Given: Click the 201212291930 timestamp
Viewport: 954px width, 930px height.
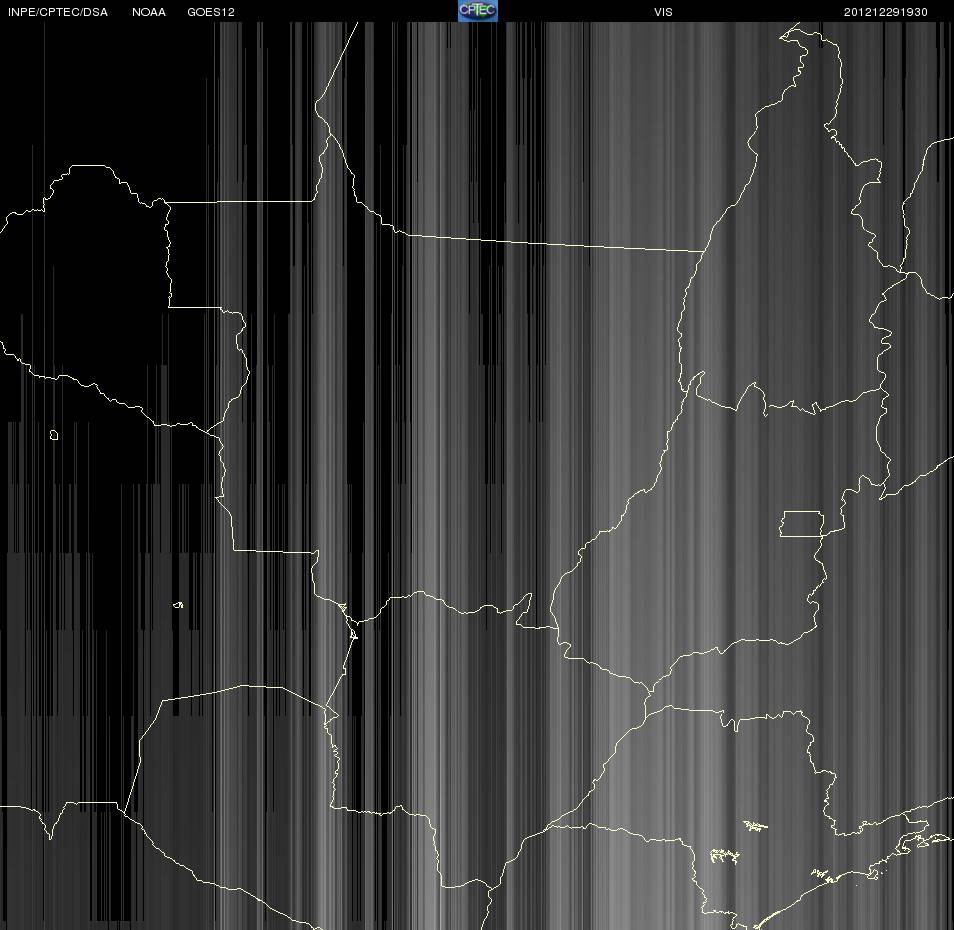Looking at the screenshot, I should 885,12.
